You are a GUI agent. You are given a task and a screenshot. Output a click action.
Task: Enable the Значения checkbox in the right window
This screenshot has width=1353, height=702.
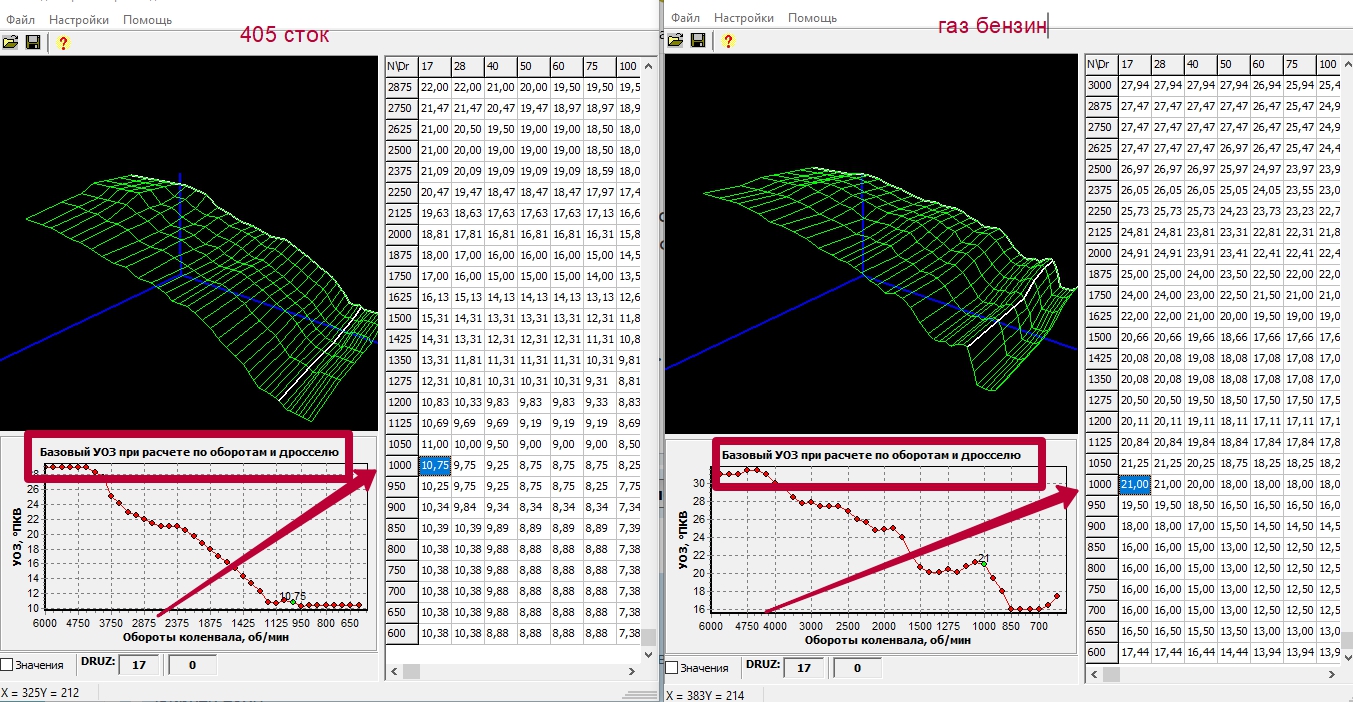(672, 667)
